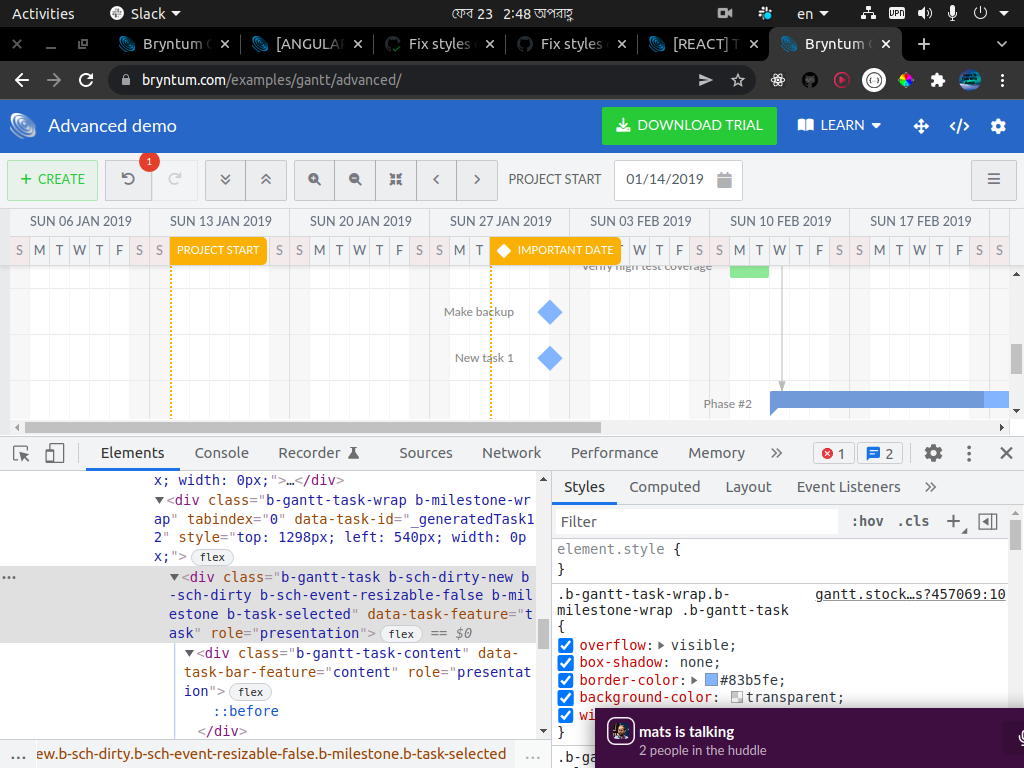
Task: Uncheck the box-shadow style property
Action: 566,663
